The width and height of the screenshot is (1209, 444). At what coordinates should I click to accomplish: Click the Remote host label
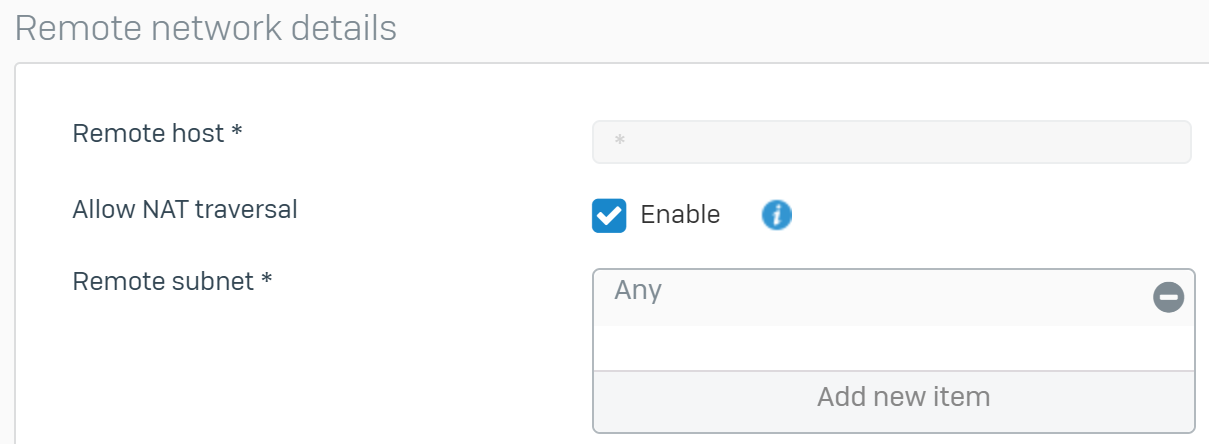[158, 133]
